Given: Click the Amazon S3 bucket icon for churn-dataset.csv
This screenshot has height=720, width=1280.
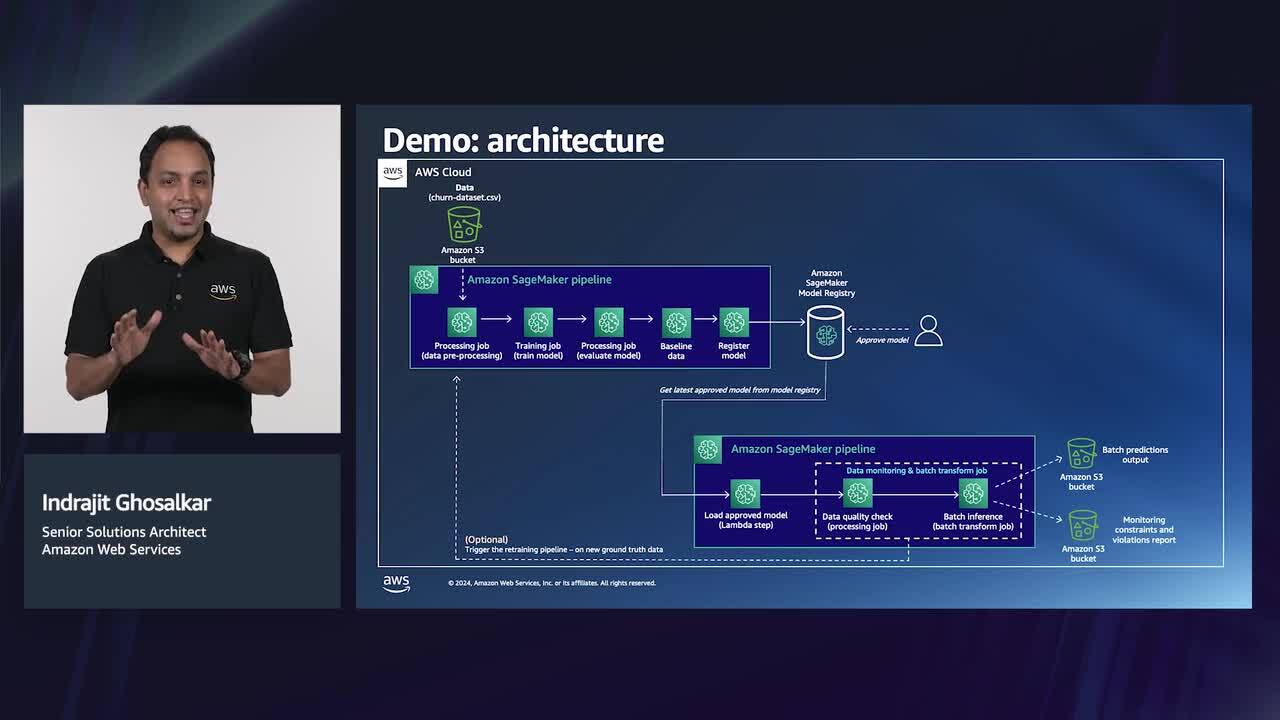Looking at the screenshot, I should (x=464, y=224).
